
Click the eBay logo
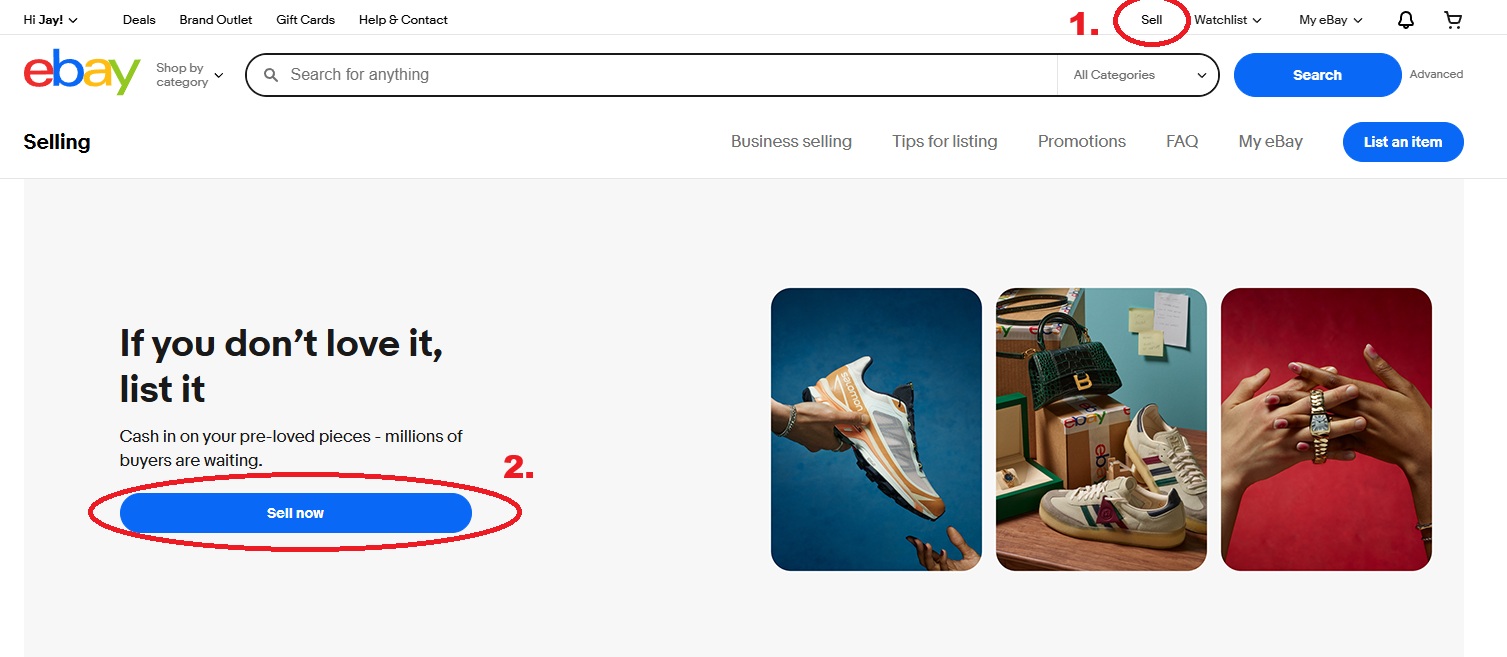82,73
